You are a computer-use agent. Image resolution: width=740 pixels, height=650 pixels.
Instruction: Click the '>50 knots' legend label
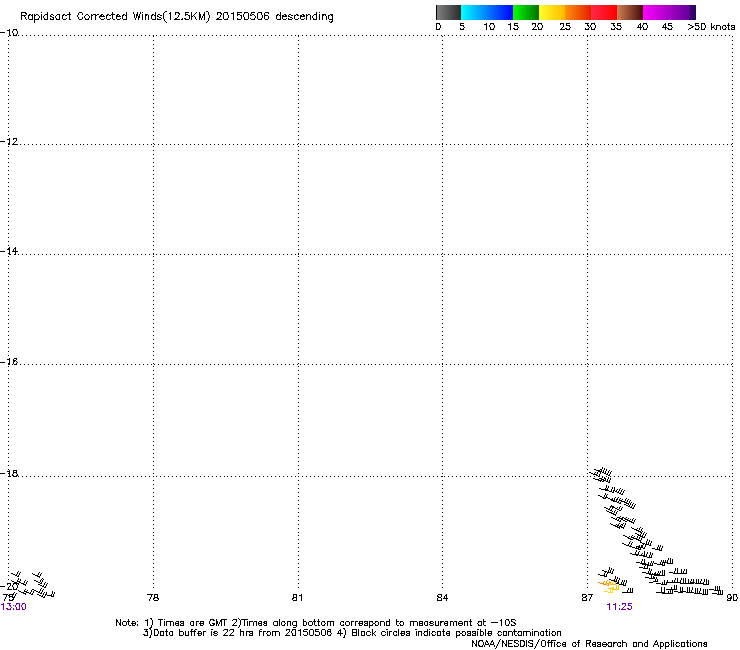pos(711,27)
